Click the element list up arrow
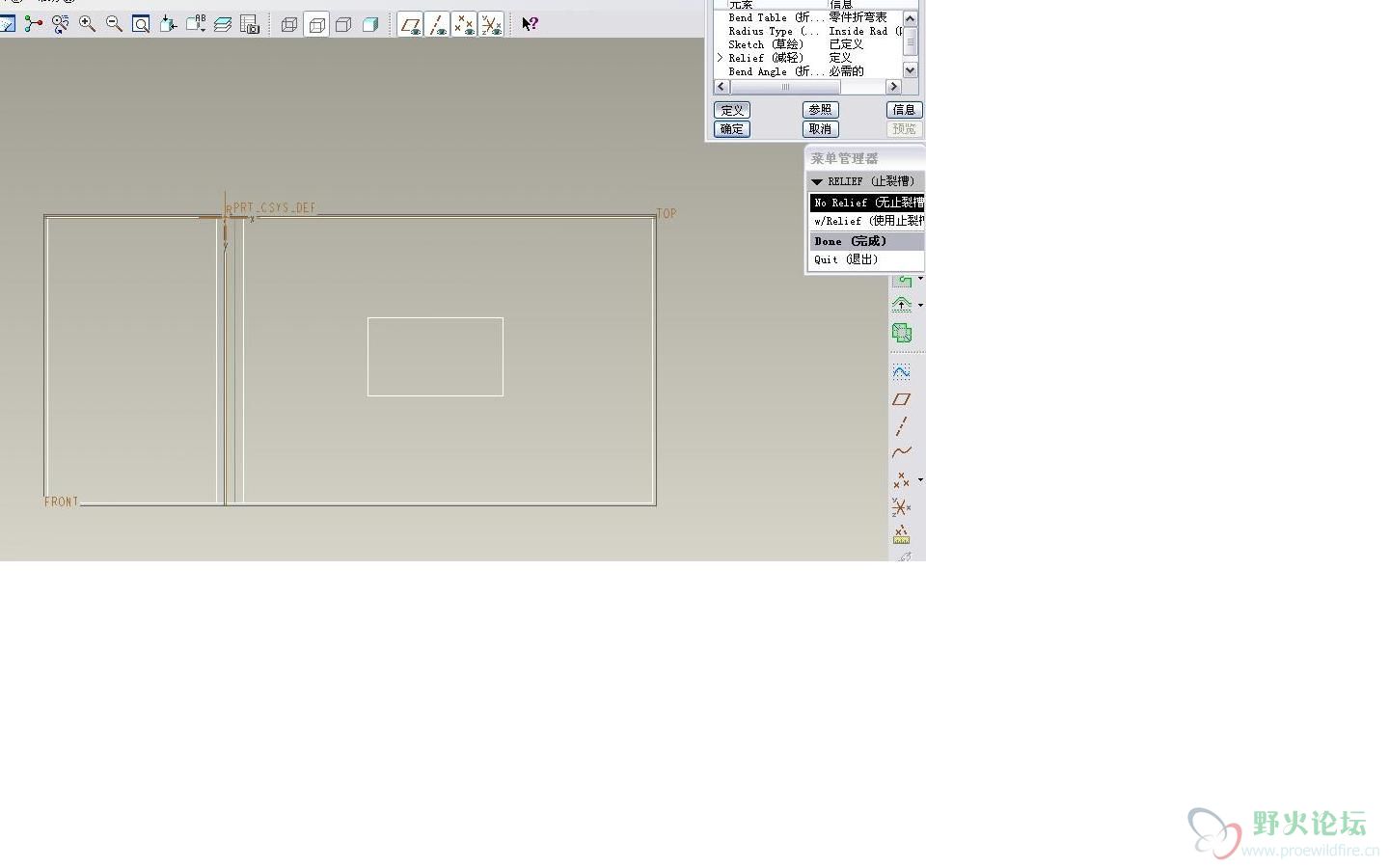 pyautogui.click(x=910, y=18)
